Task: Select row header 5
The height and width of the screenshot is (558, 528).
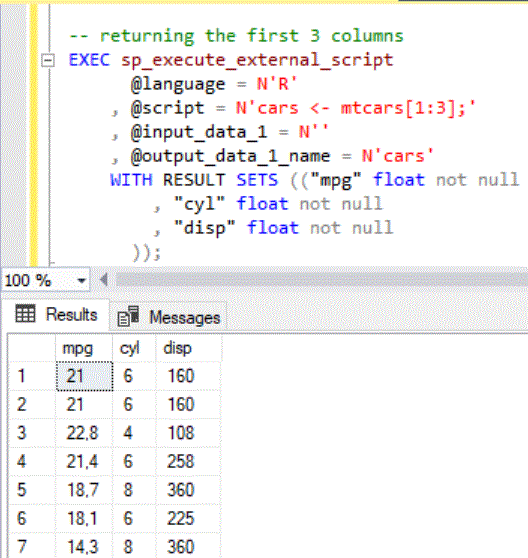Action: pyautogui.click(x=32, y=490)
